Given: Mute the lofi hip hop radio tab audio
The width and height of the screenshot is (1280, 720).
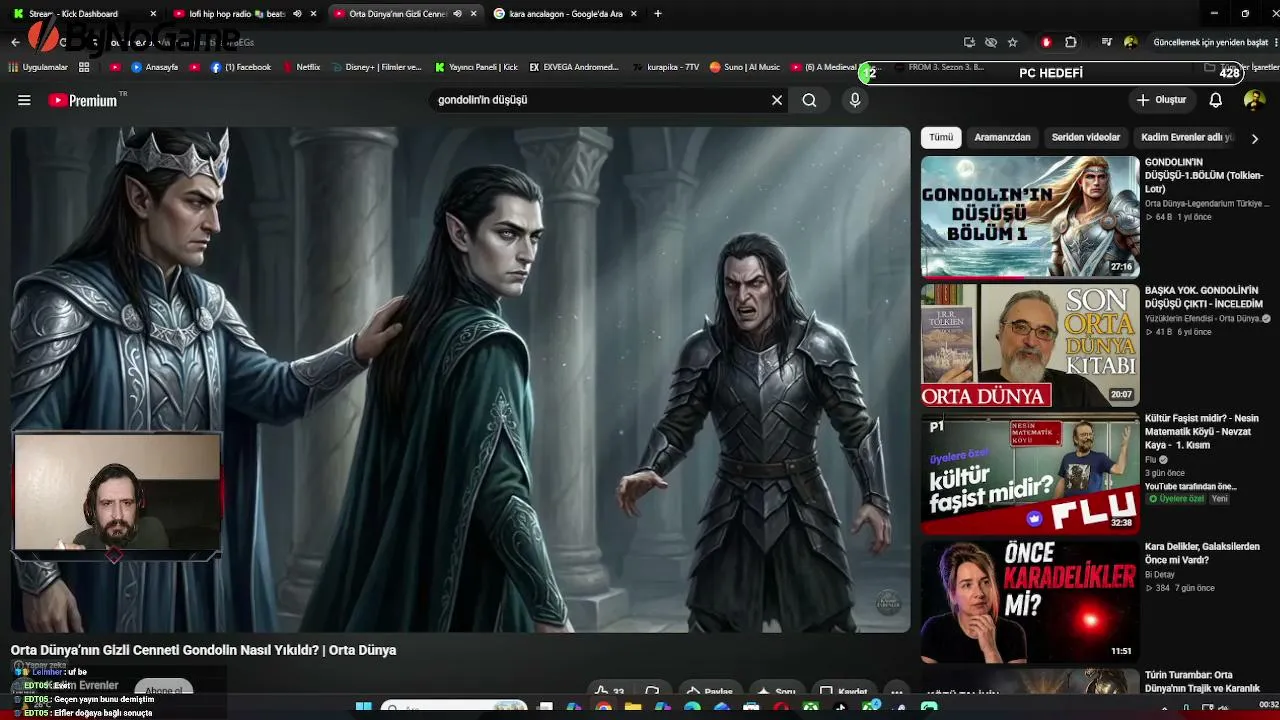Looking at the screenshot, I should coord(297,14).
